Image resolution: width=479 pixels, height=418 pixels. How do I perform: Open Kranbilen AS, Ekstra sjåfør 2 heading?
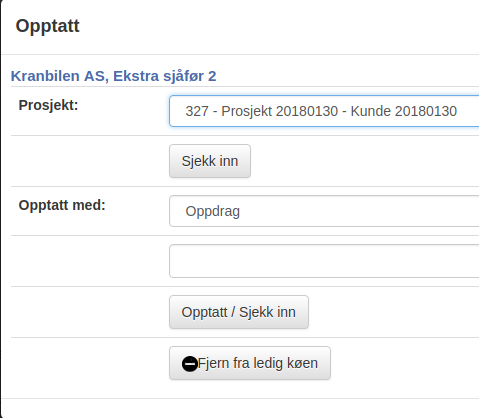click(x=113, y=76)
